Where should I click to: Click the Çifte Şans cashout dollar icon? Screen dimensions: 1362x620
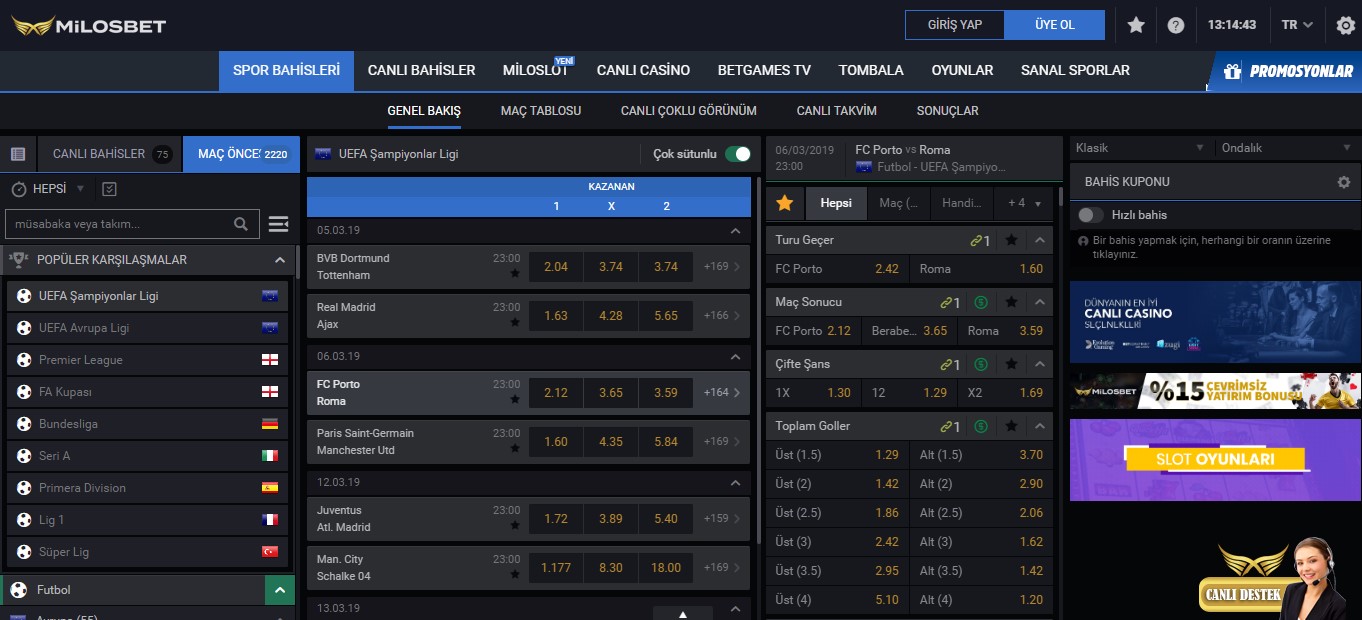[x=981, y=364]
